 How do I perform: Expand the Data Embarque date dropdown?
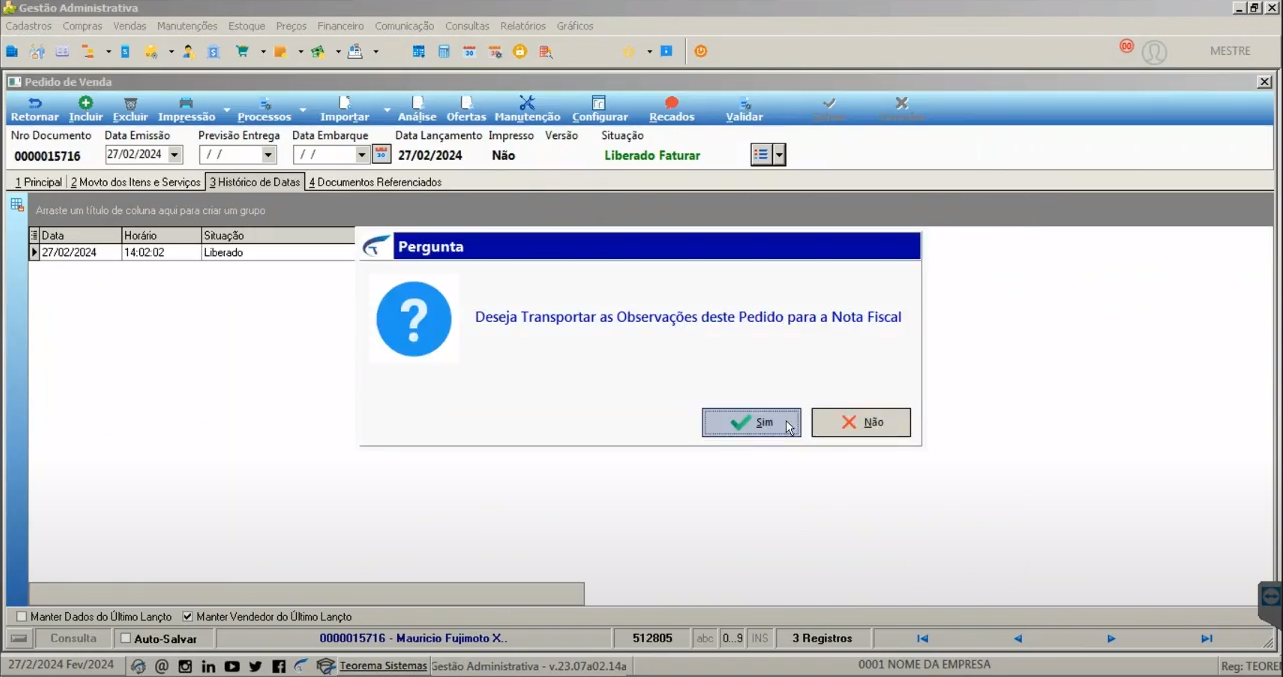(x=362, y=155)
